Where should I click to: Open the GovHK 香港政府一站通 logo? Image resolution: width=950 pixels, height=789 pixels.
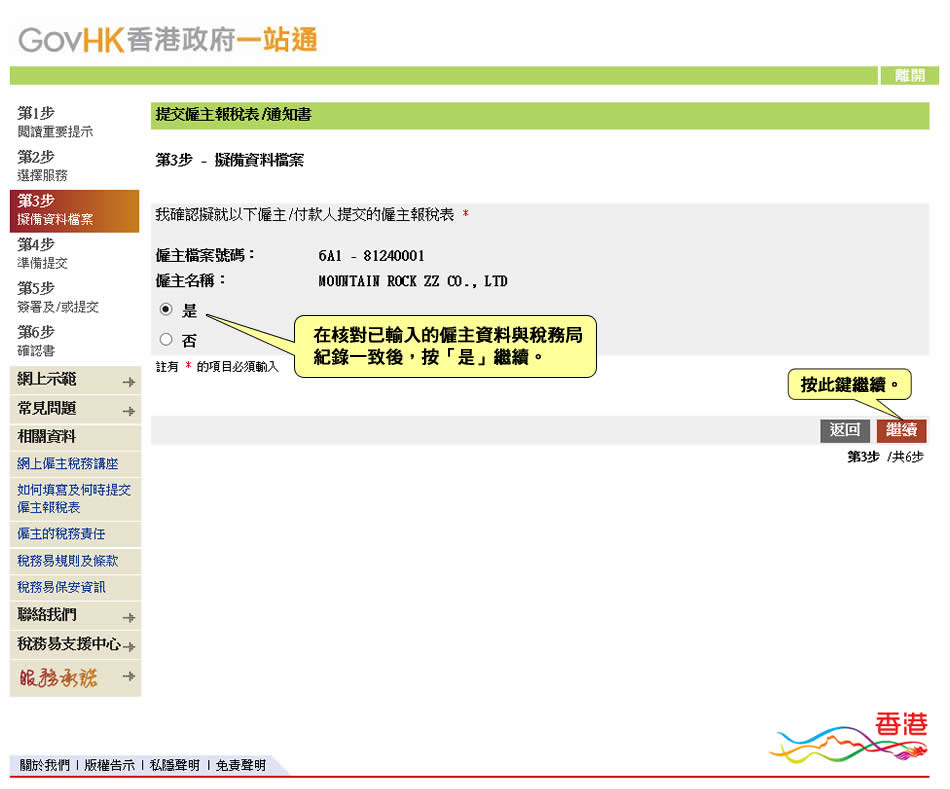coord(168,40)
